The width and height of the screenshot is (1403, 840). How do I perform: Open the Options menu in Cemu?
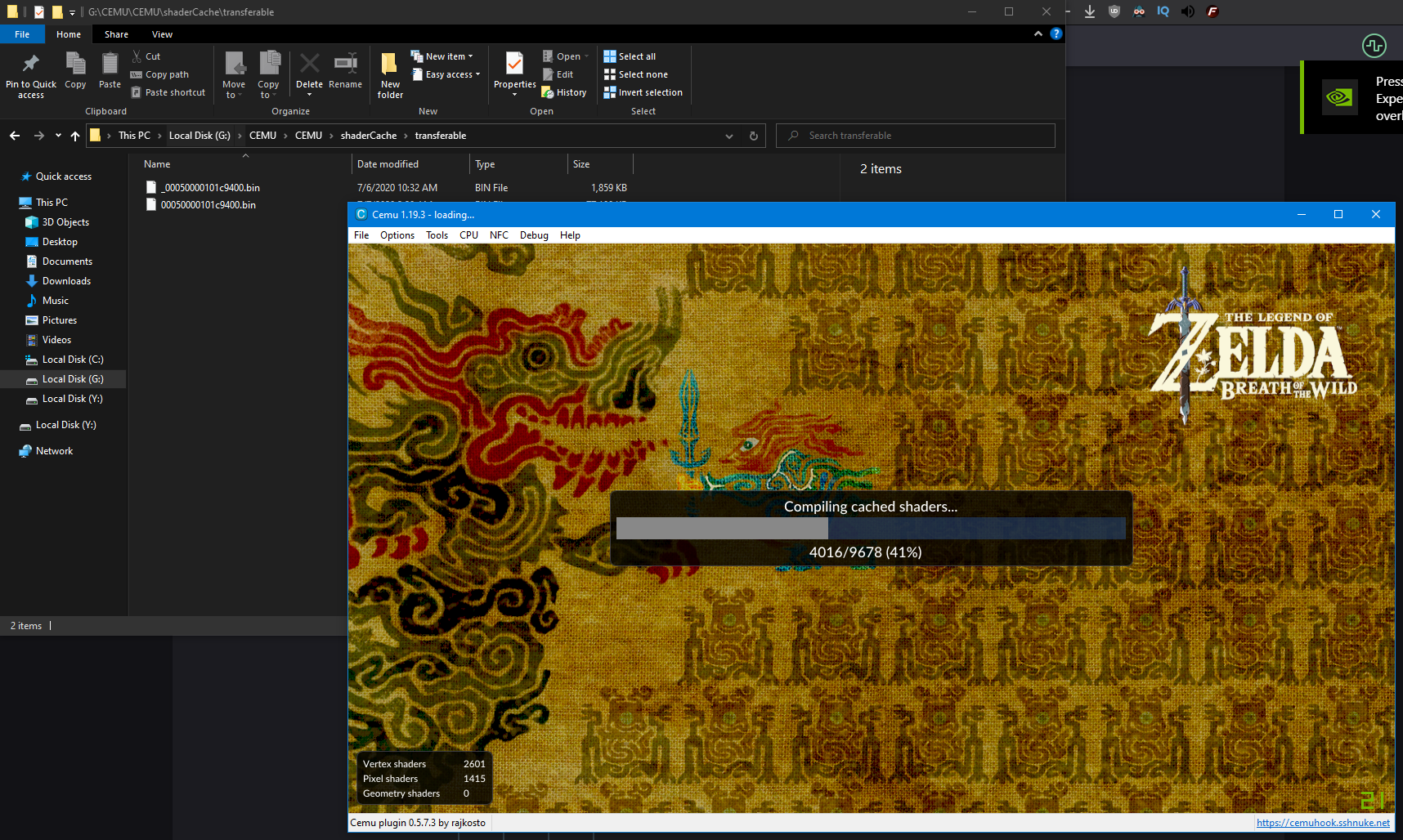397,235
